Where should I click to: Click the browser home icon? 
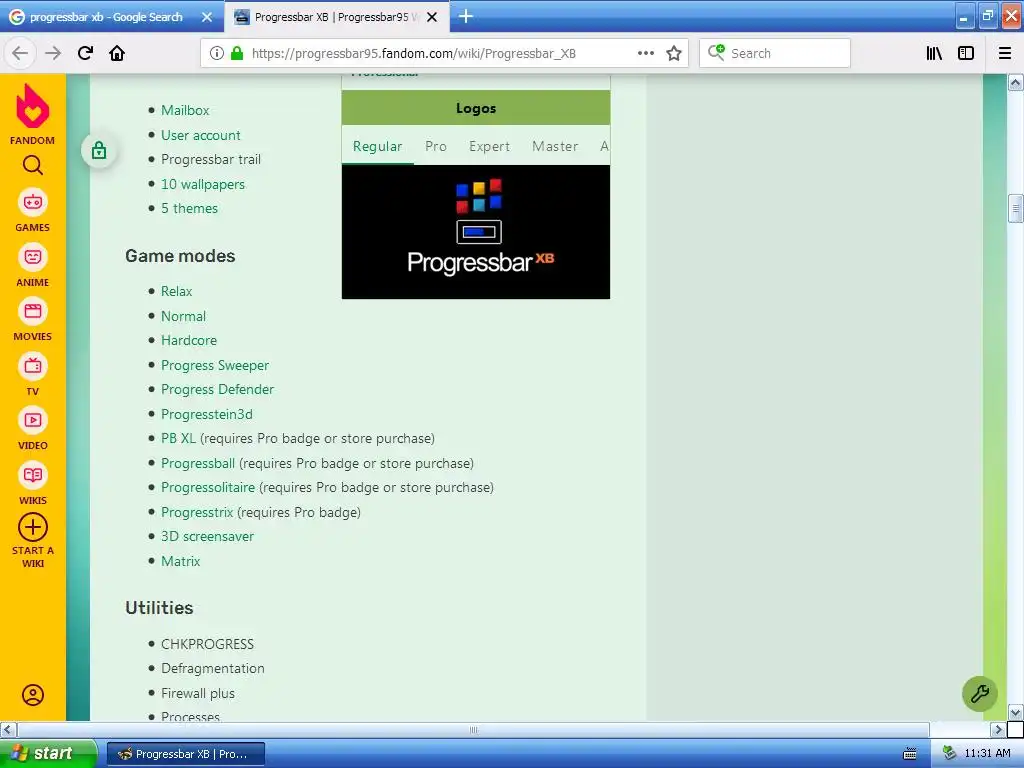coord(117,53)
